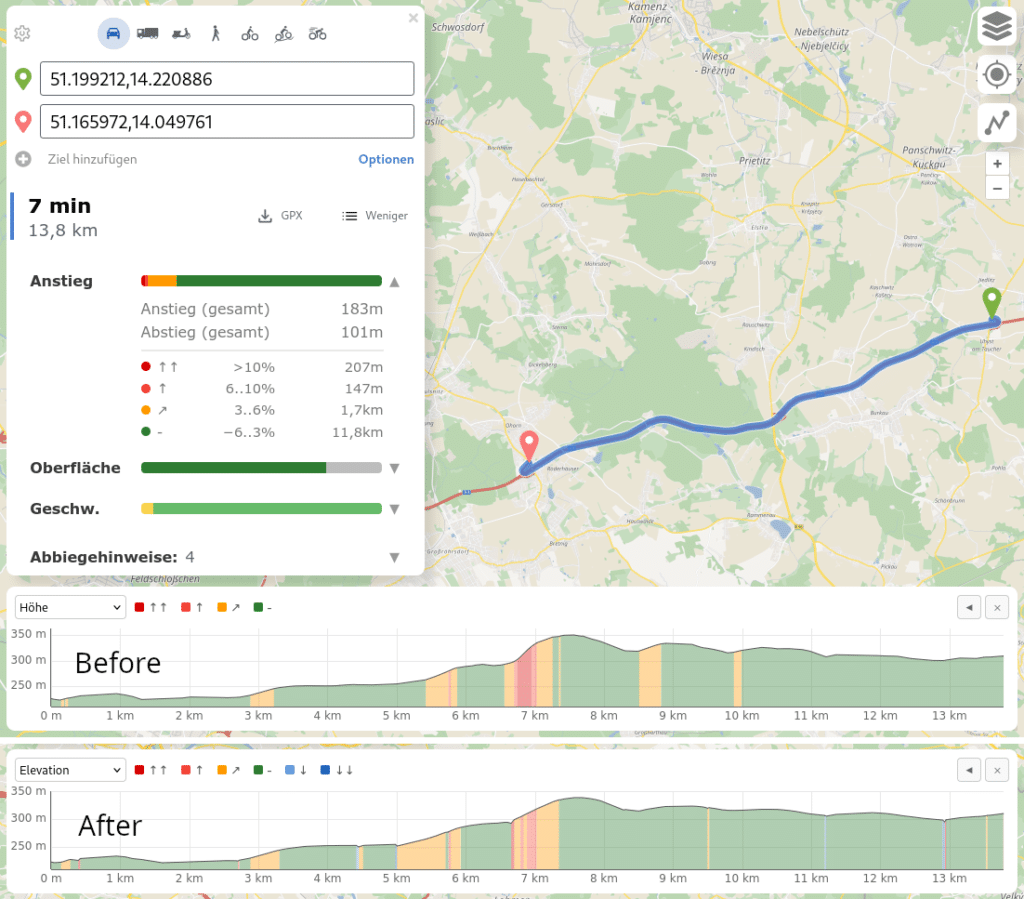Toggle light-blue descent legend in Elevation chart

pos(295,770)
